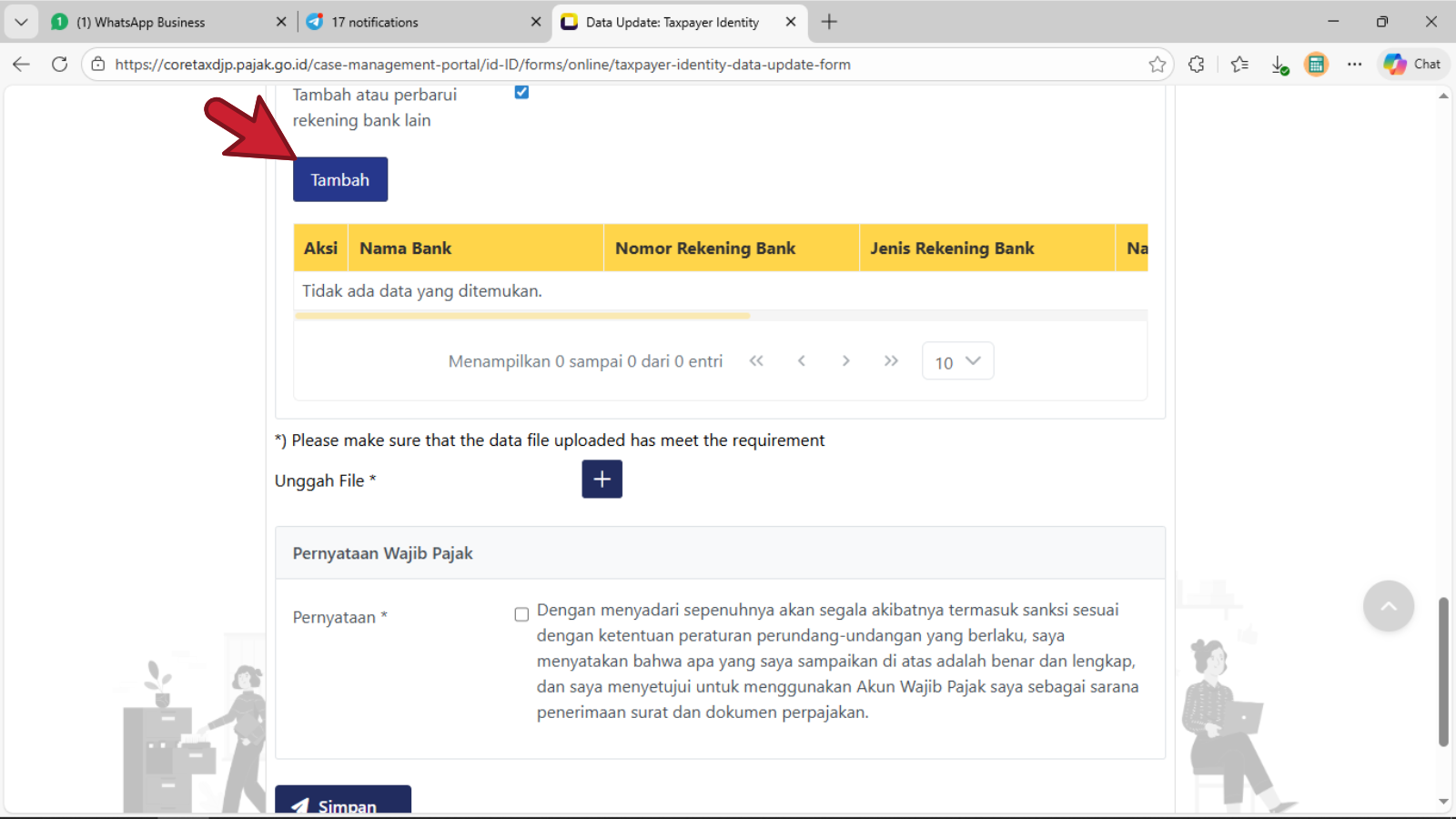Go to previous page of bank table

tap(801, 361)
